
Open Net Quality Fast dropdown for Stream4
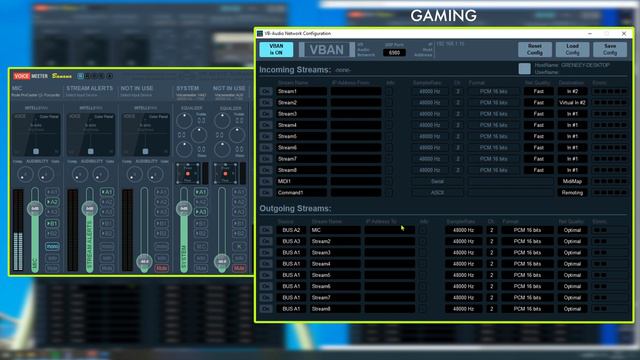pyautogui.click(x=539, y=125)
